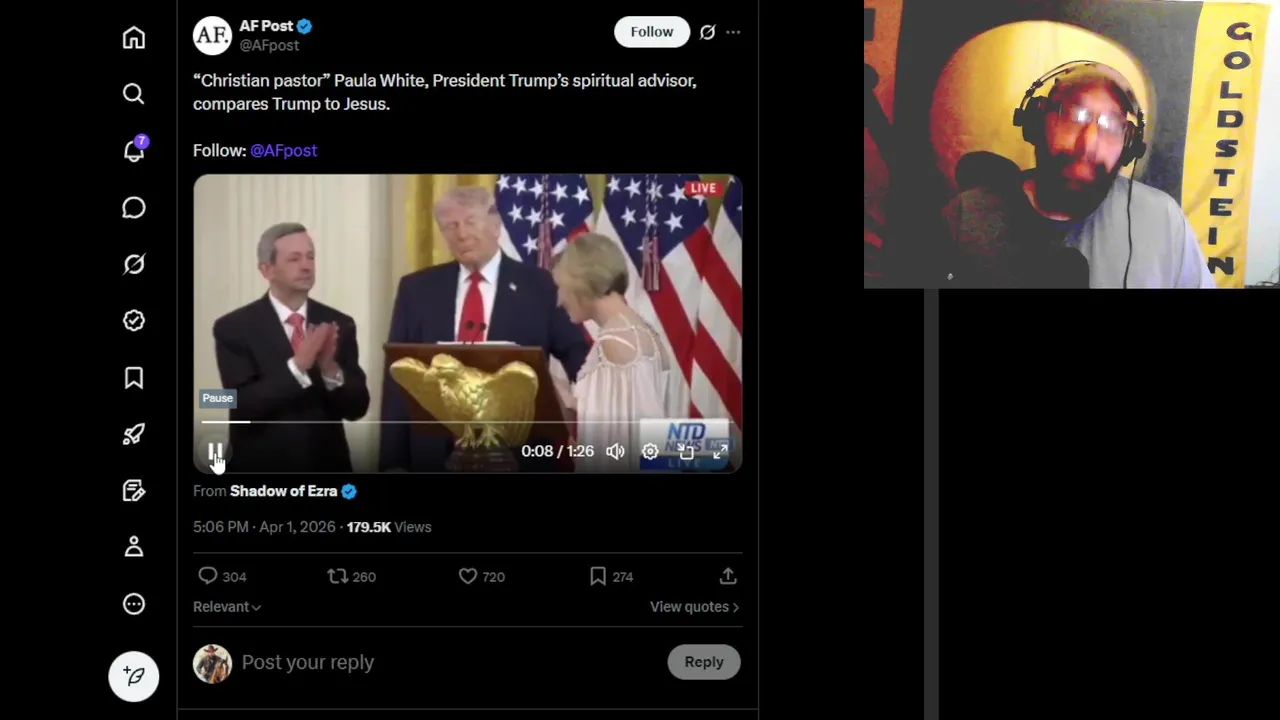Open the @AFpost mention link
The image size is (1280, 720).
tap(283, 150)
